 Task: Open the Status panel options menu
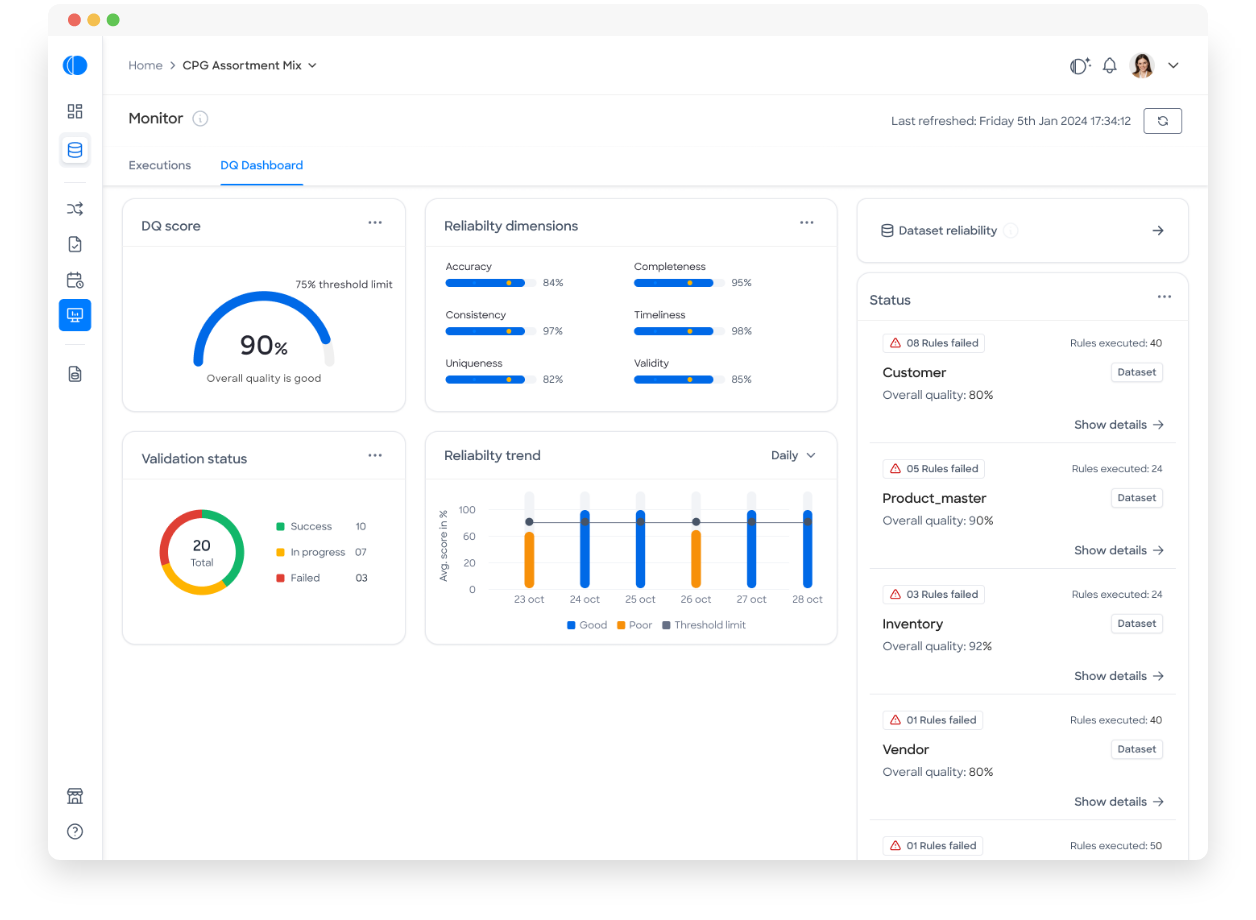[1165, 297]
